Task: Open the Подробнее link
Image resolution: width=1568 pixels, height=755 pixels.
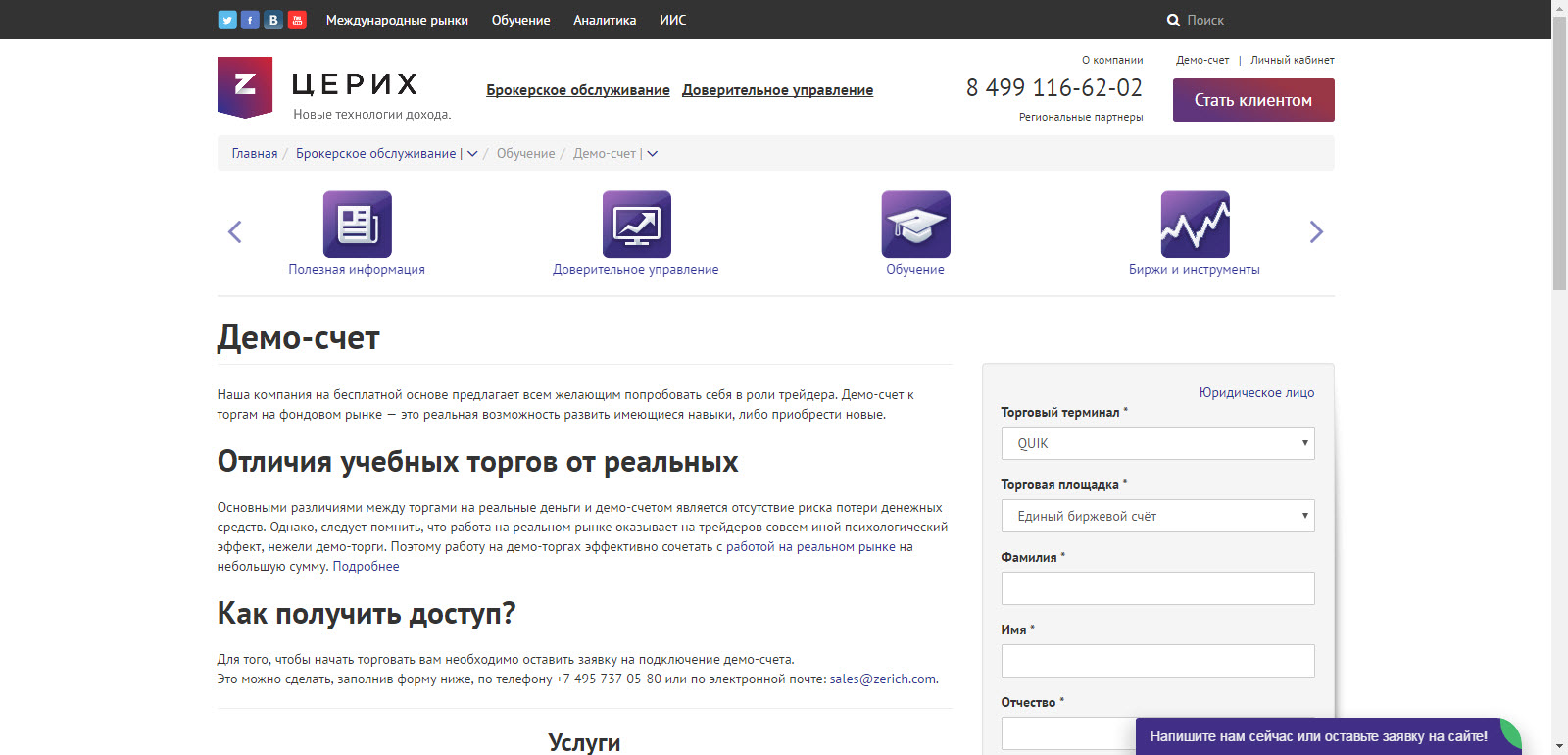Action: (366, 567)
